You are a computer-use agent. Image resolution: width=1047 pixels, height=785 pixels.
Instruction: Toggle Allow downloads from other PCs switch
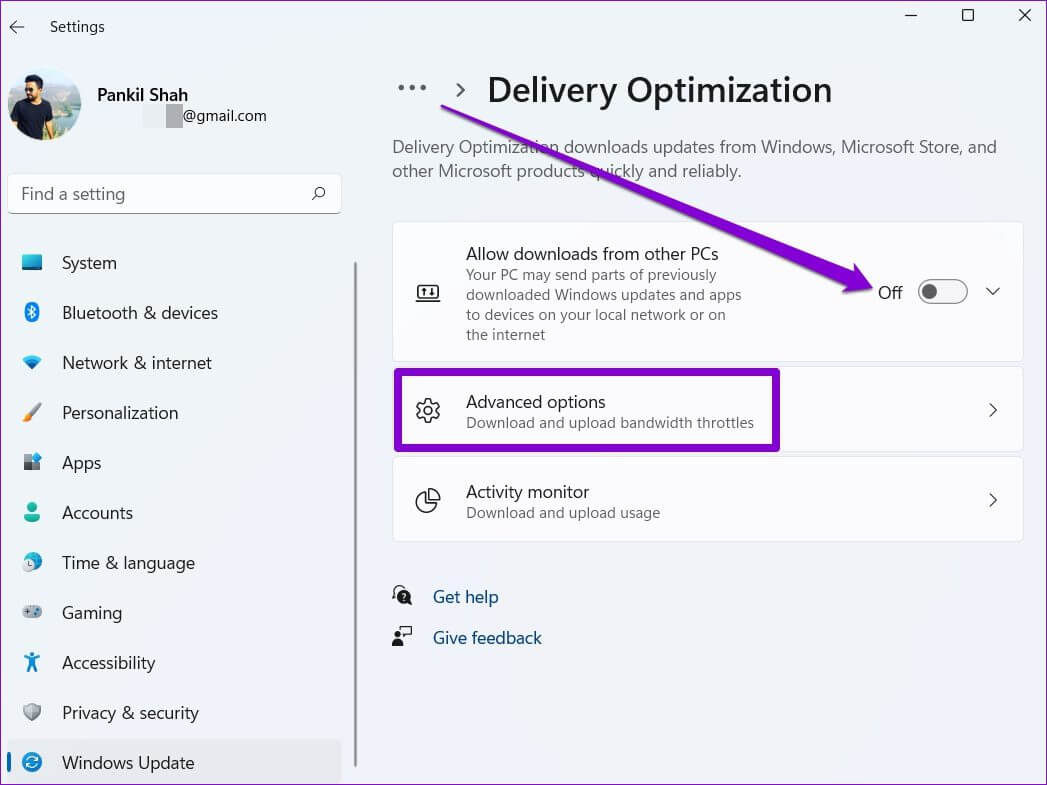tap(942, 292)
